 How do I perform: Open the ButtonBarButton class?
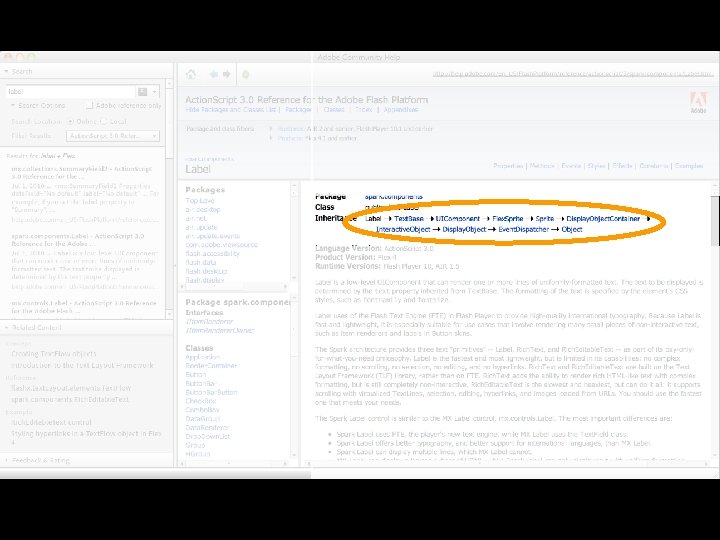point(211,393)
